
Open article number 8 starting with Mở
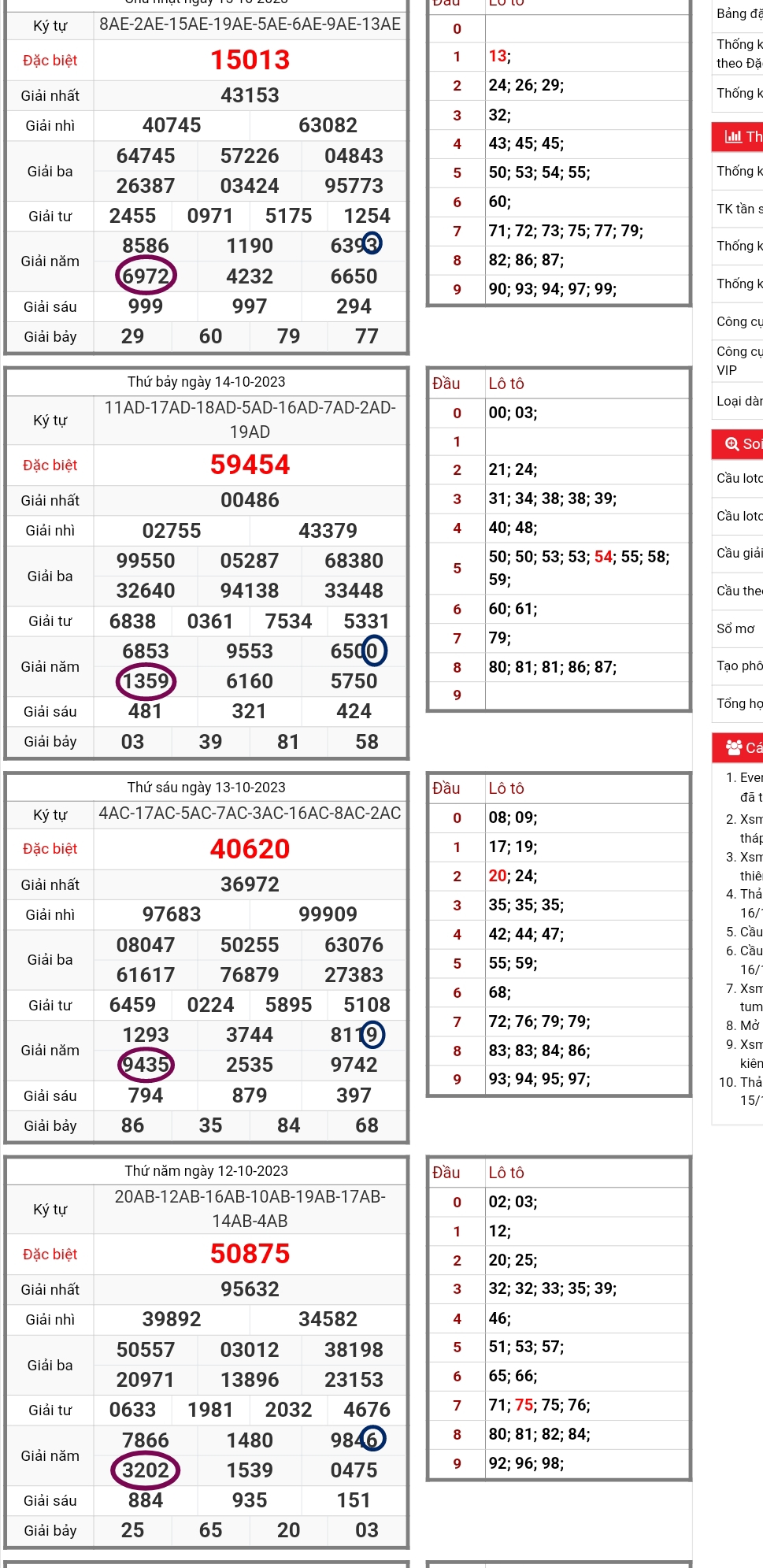tap(749, 1025)
